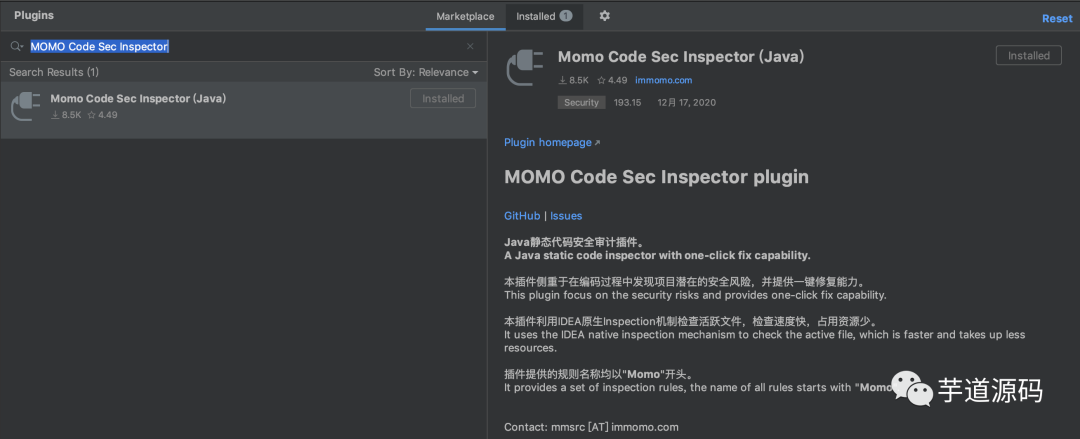Image resolution: width=1080 pixels, height=439 pixels.
Task: Click the 4.49 rating in details
Action: [612, 80]
